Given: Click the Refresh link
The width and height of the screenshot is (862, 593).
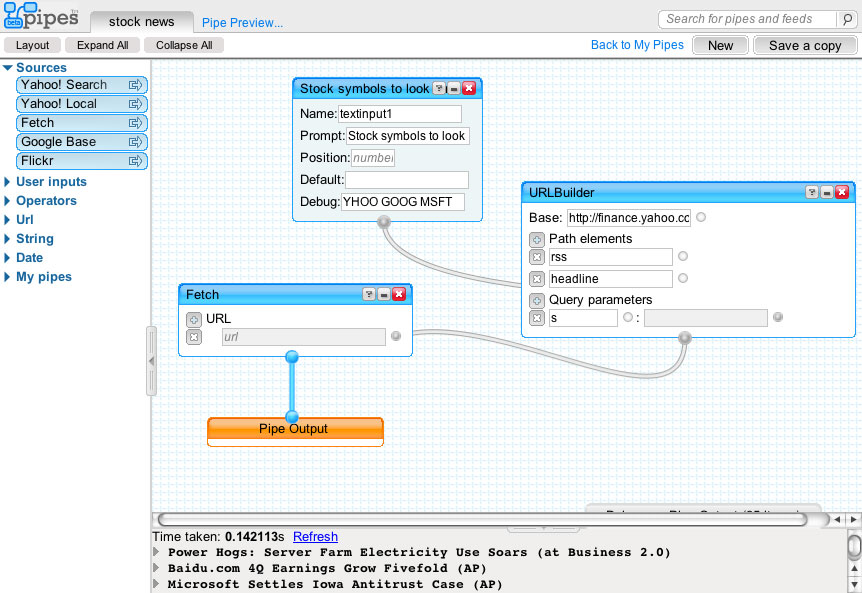Looking at the screenshot, I should 316,536.
